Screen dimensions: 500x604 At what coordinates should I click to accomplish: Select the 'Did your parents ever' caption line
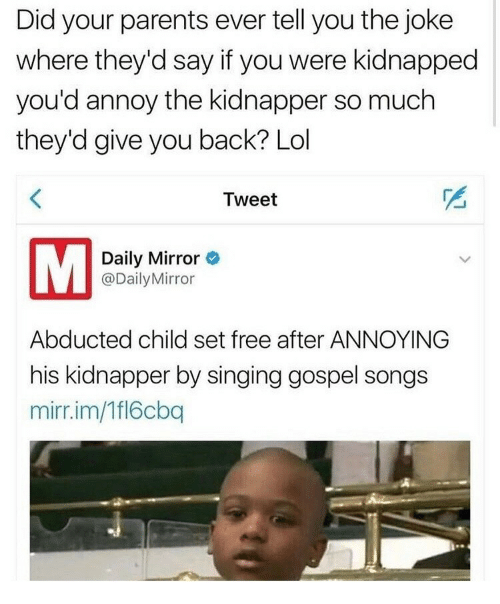[x=234, y=20]
